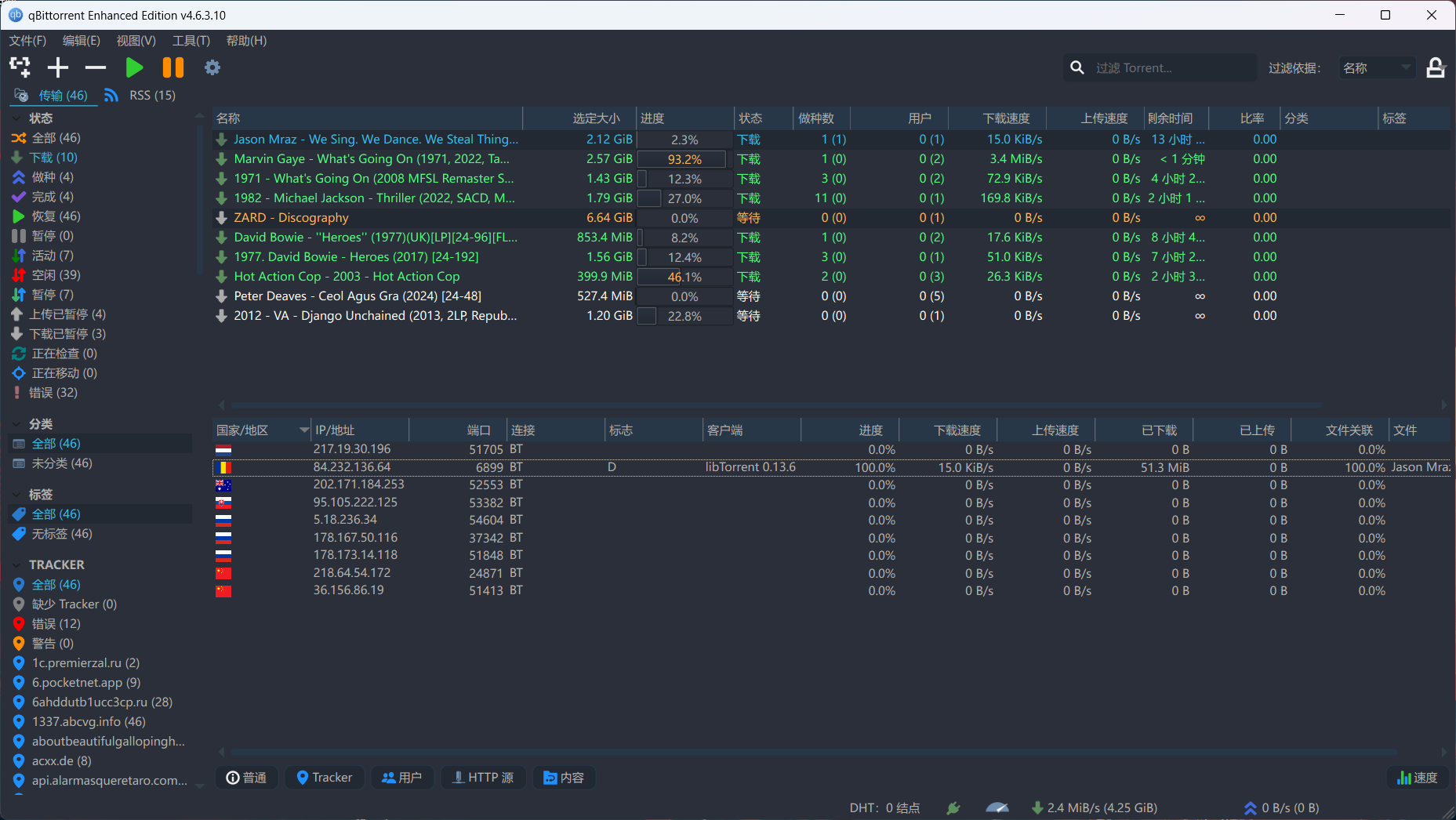This screenshot has width=1456, height=820.
Task: Click the lock UI icon
Action: tap(1436, 68)
